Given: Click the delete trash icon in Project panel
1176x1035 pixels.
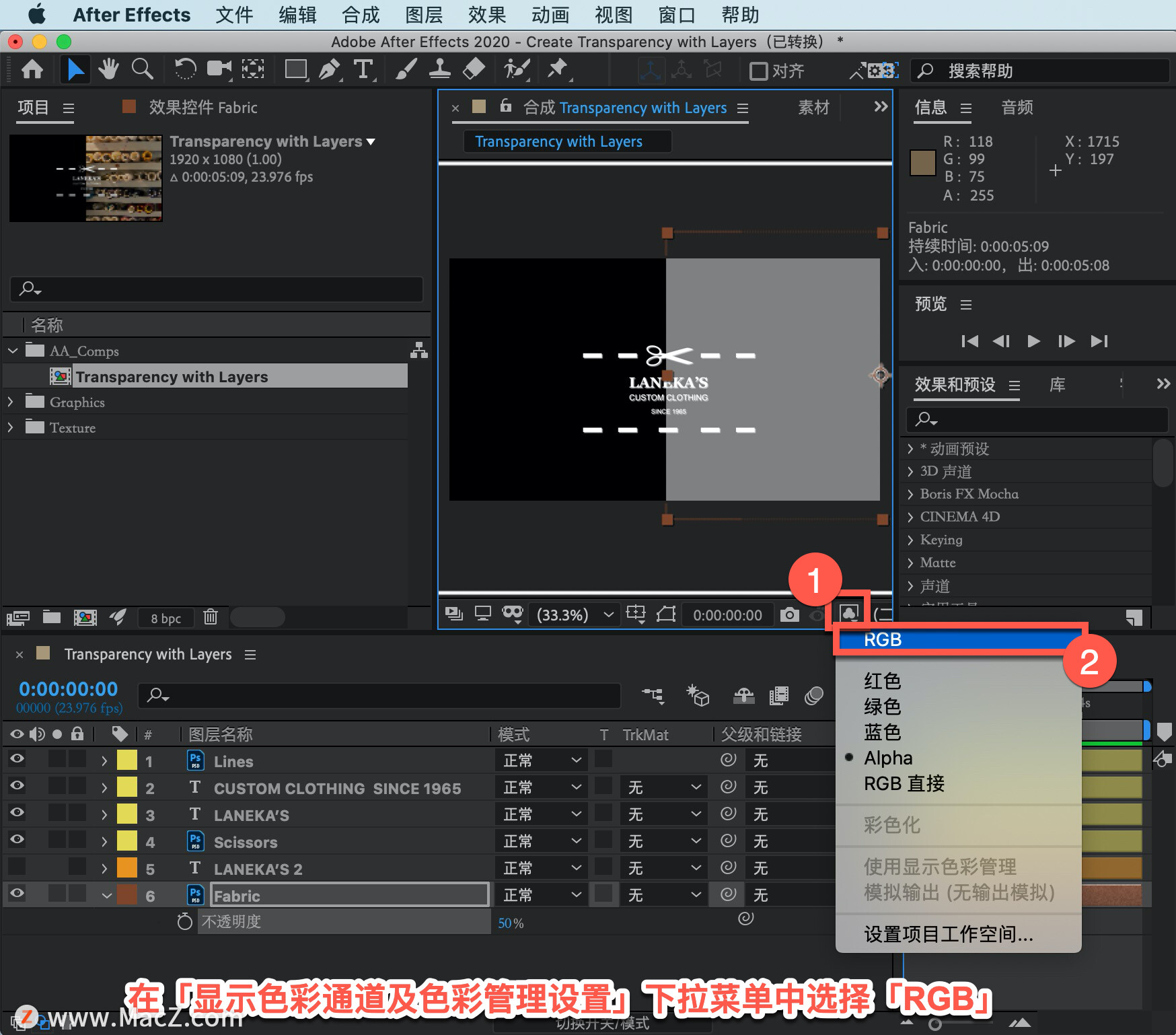Looking at the screenshot, I should pos(211,616).
